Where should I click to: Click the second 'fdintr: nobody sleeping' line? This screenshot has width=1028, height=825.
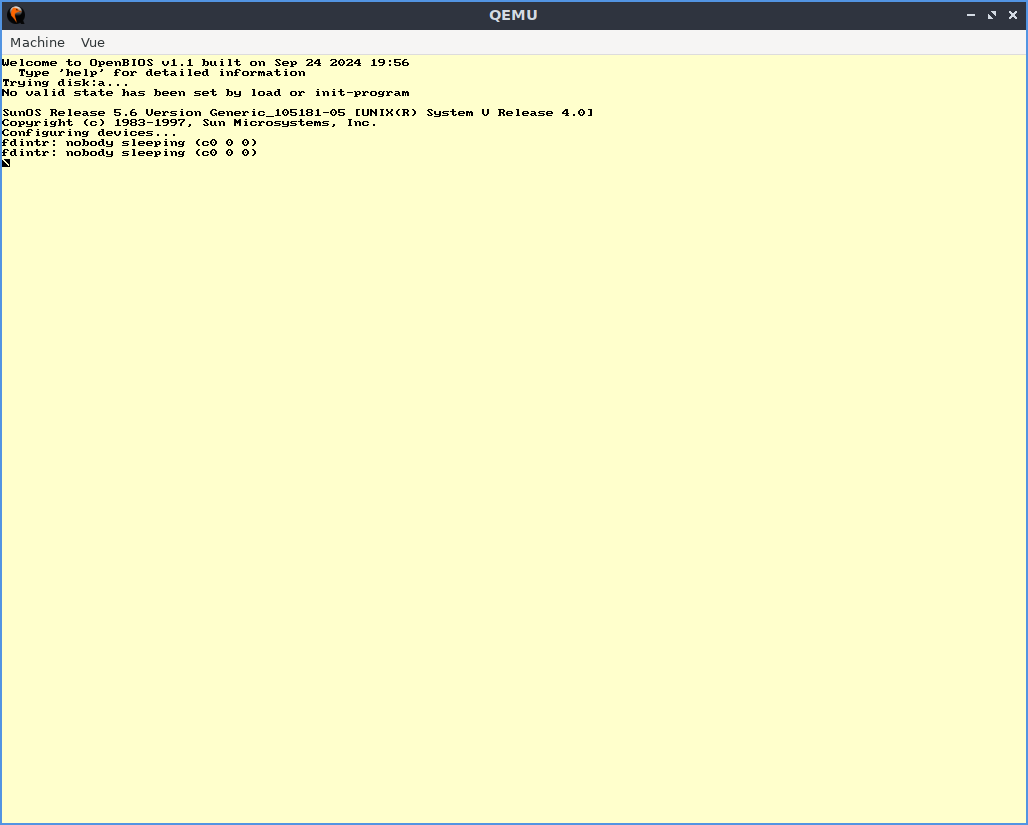tap(130, 153)
